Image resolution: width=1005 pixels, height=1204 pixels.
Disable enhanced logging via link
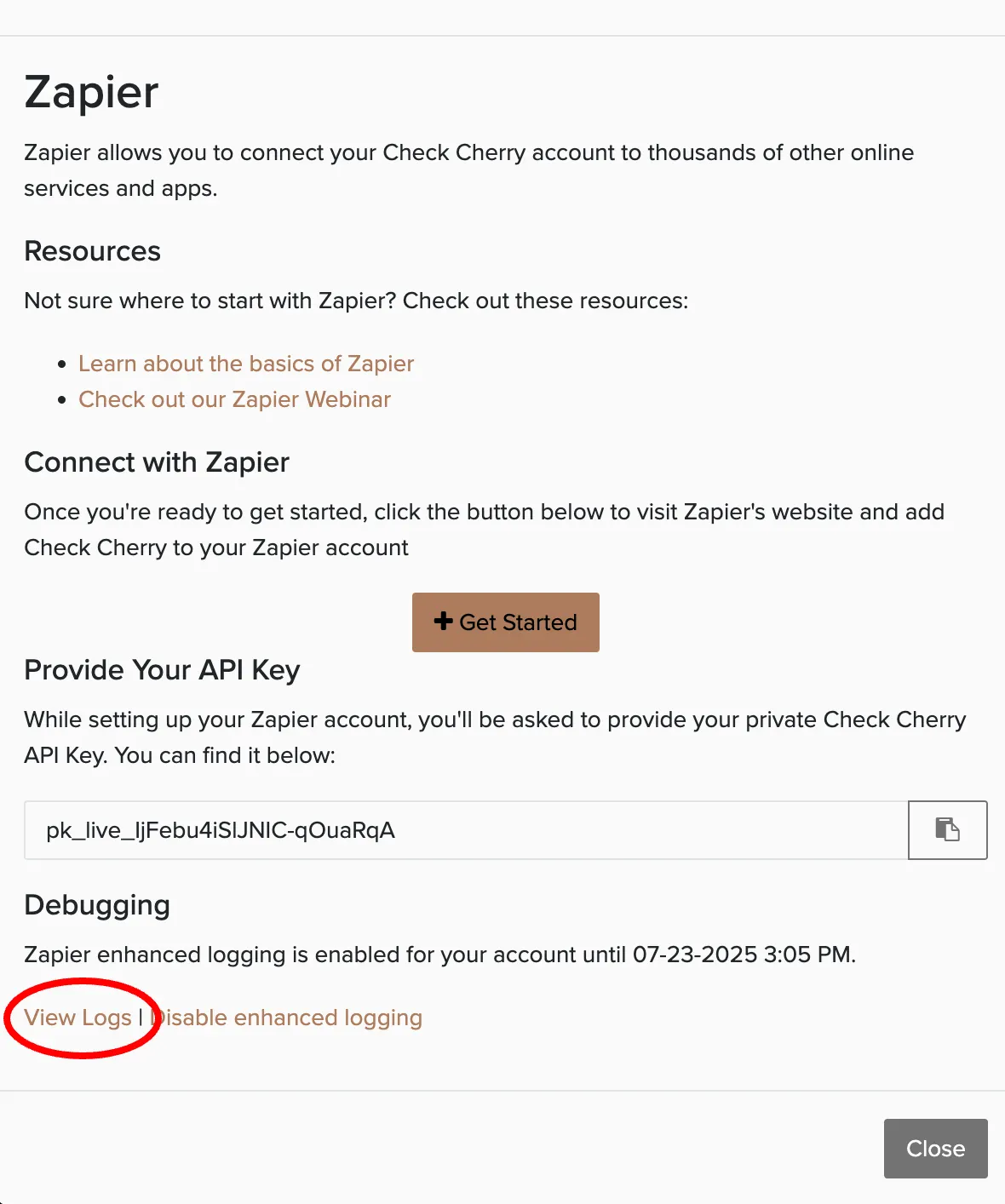[x=286, y=1018]
